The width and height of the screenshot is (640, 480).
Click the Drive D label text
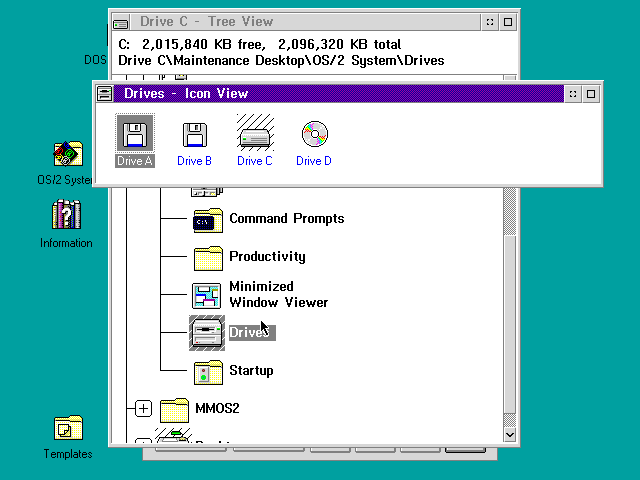pyautogui.click(x=314, y=161)
